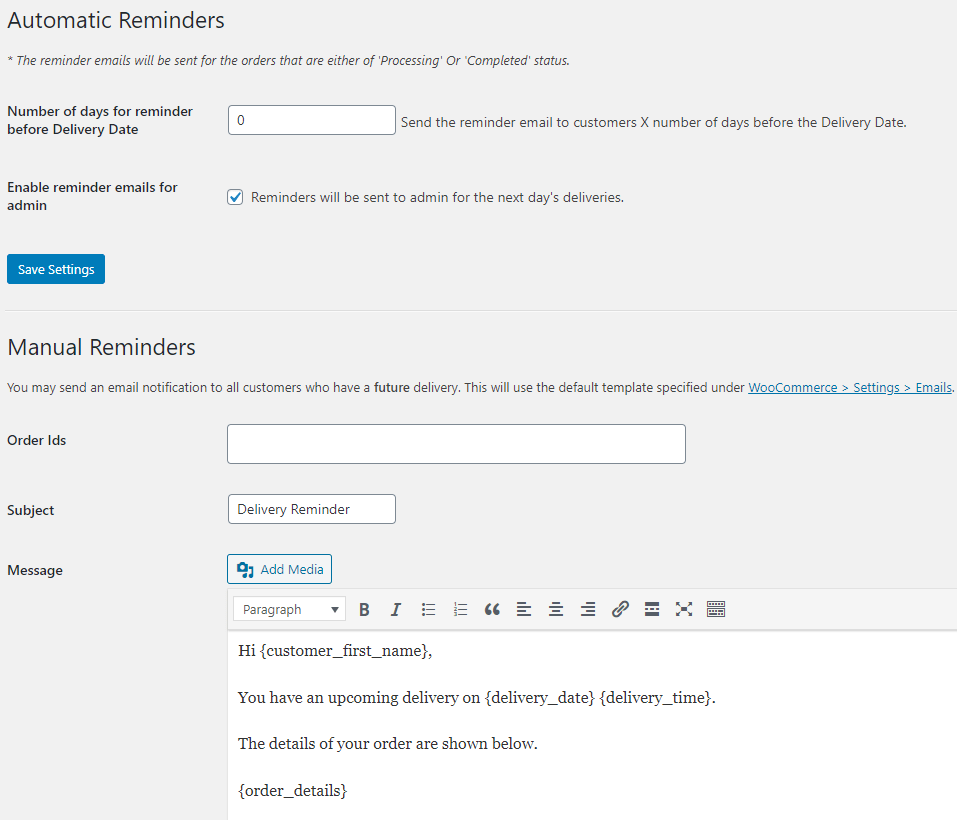
Task: Insert a numbered list
Action: pos(460,609)
